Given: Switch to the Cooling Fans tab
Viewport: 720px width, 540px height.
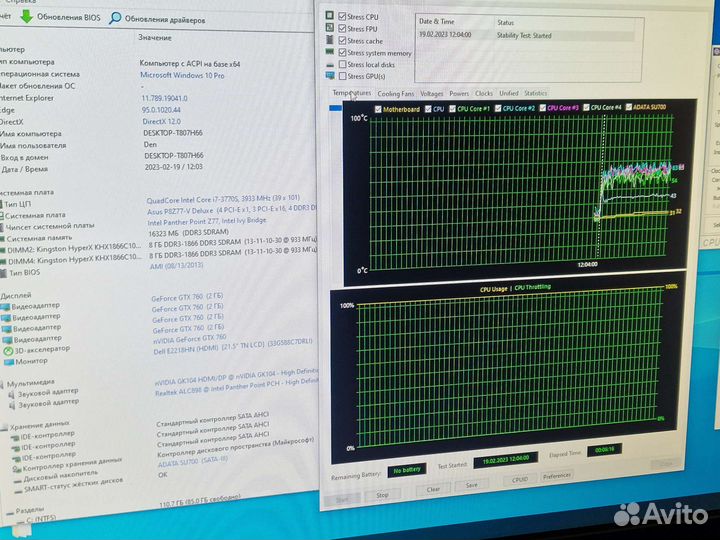Looking at the screenshot, I should pyautogui.click(x=395, y=94).
